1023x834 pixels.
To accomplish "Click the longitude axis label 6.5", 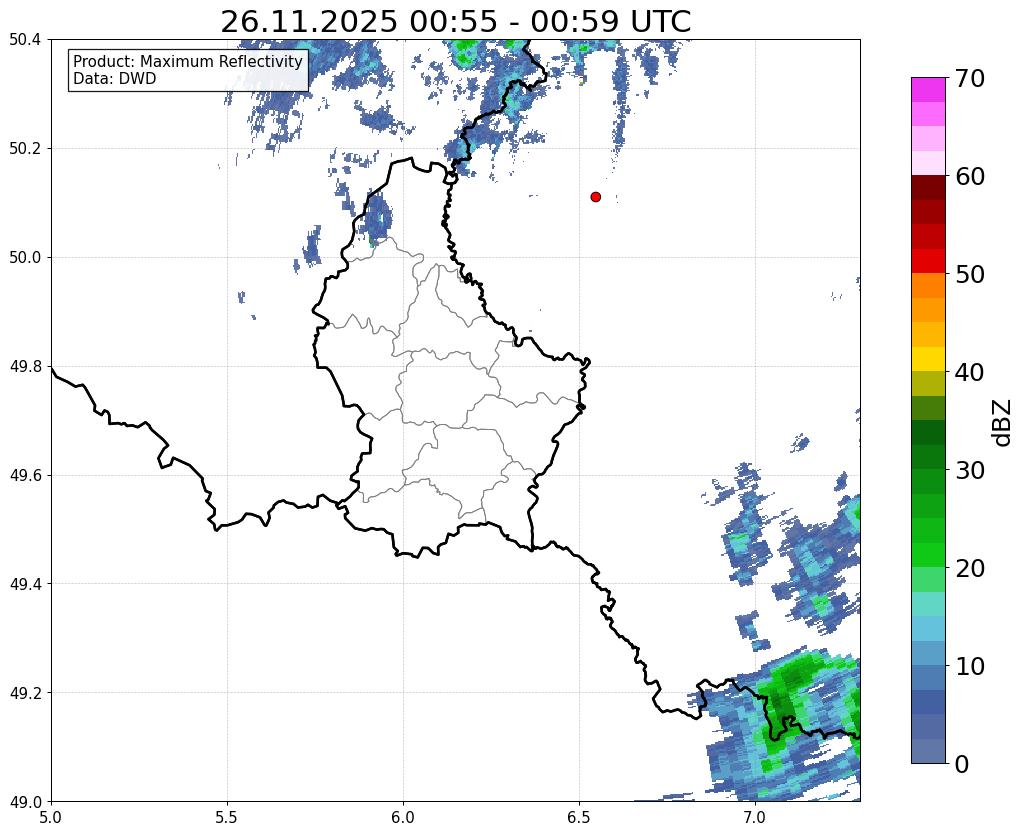I will tap(579, 816).
